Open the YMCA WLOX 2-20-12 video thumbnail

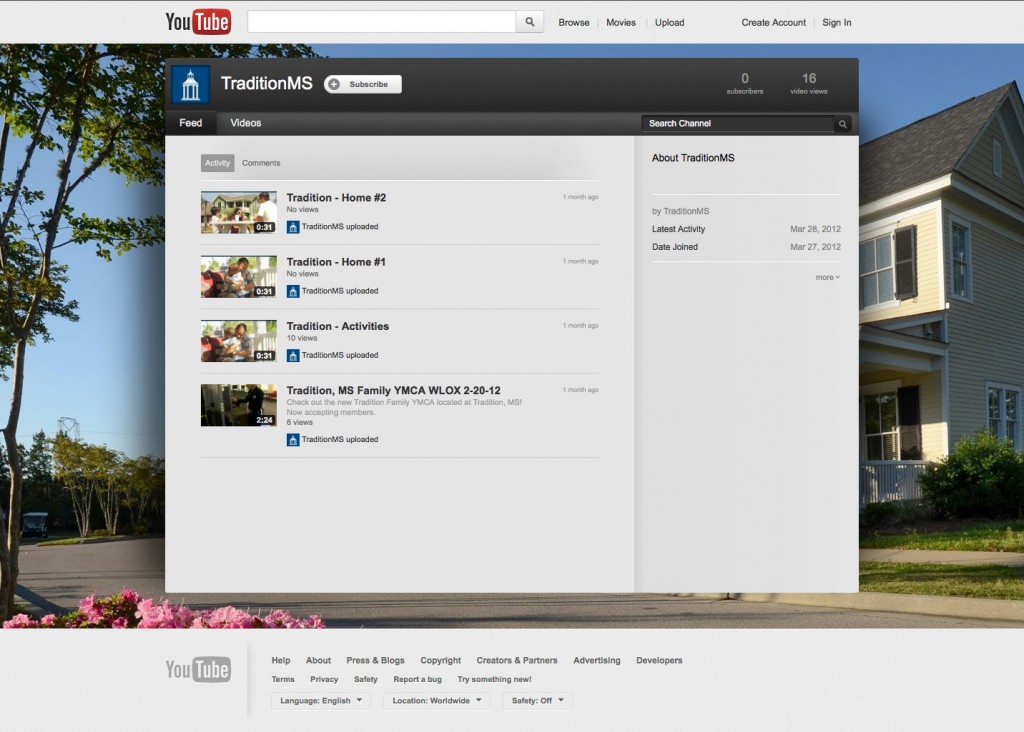pos(238,405)
